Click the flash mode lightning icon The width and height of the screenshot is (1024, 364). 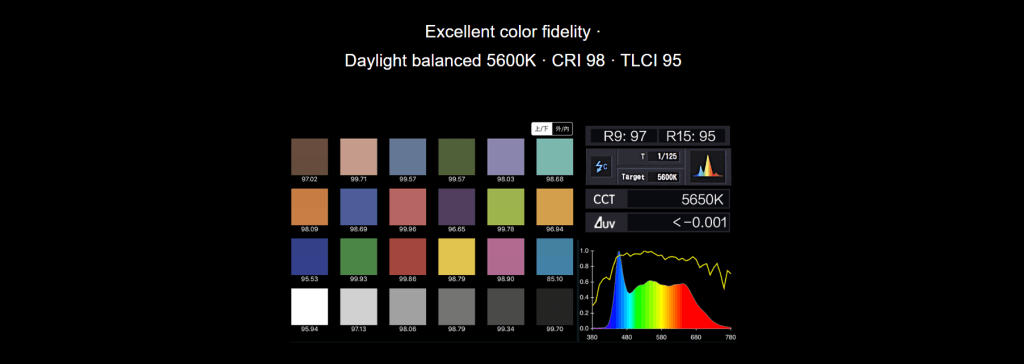pyautogui.click(x=601, y=167)
